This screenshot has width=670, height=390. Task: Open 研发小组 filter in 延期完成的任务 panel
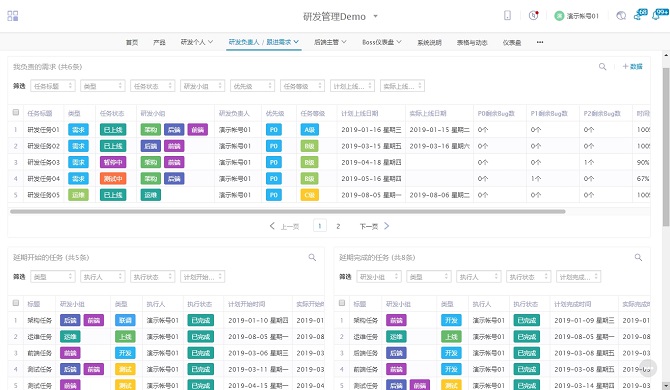379,277
